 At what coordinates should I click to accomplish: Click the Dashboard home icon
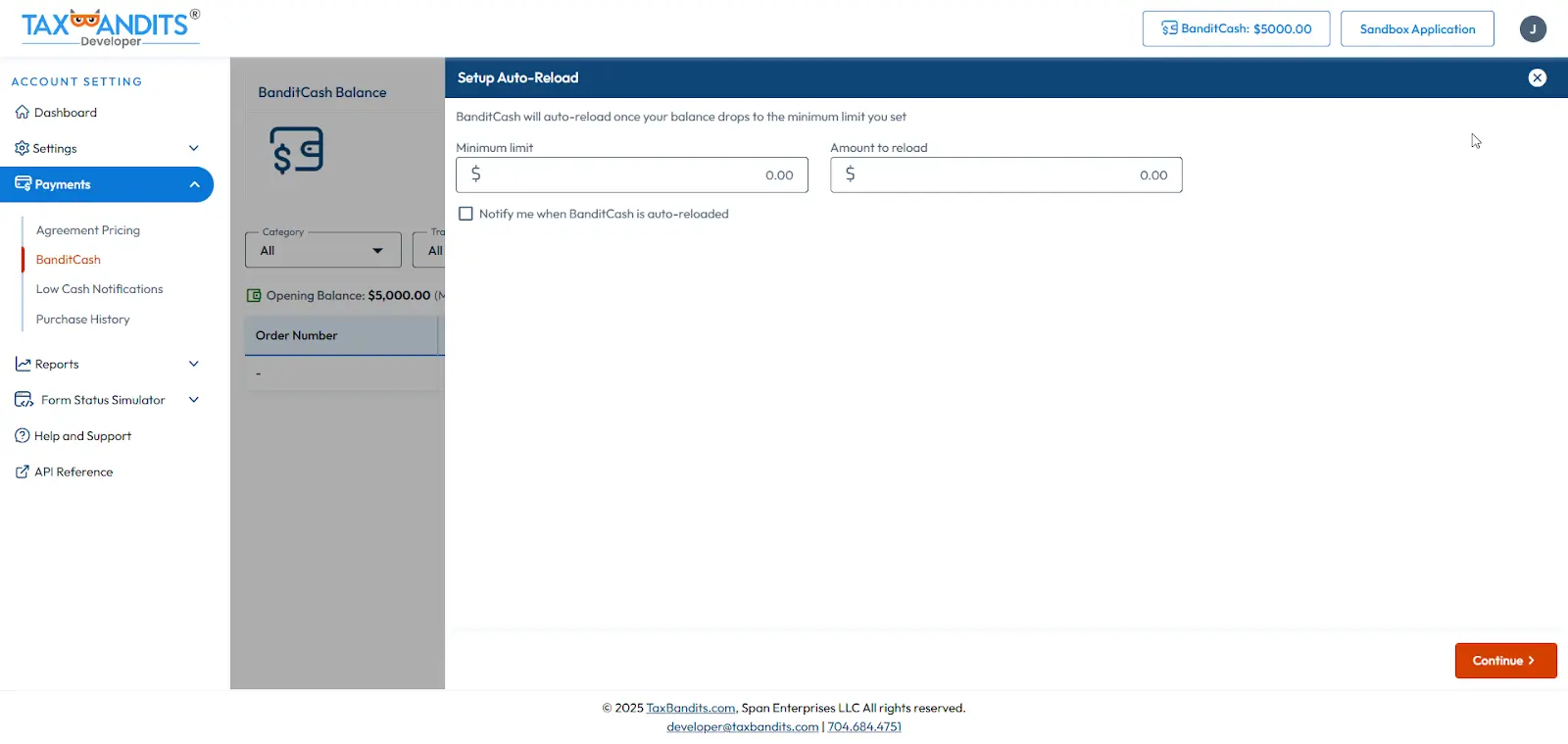tap(22, 113)
